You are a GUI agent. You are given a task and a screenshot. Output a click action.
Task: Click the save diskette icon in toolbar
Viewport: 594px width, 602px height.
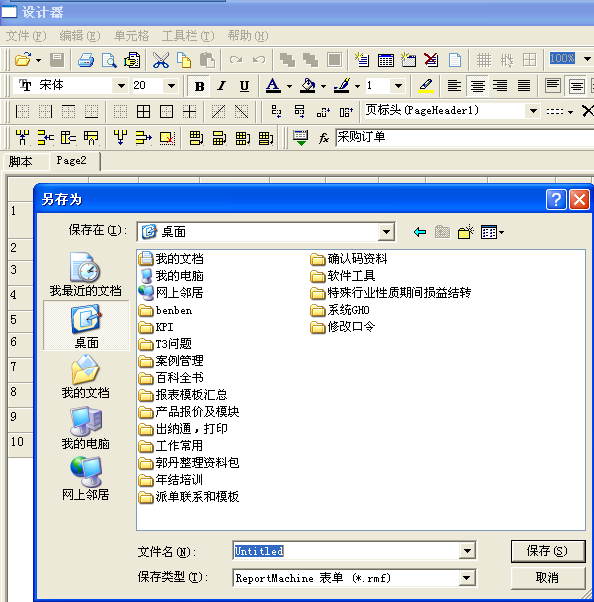(57, 60)
